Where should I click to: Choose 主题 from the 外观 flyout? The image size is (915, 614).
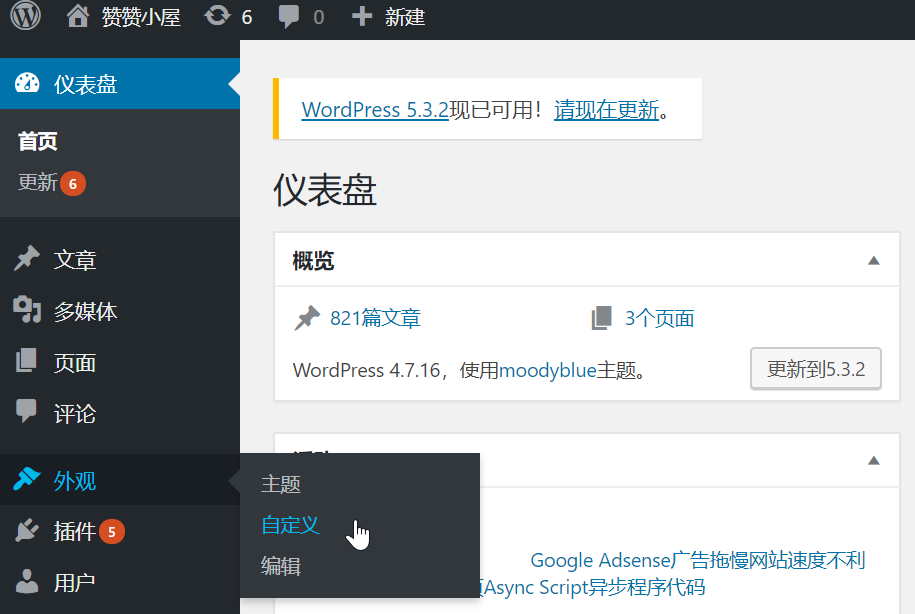(x=281, y=484)
